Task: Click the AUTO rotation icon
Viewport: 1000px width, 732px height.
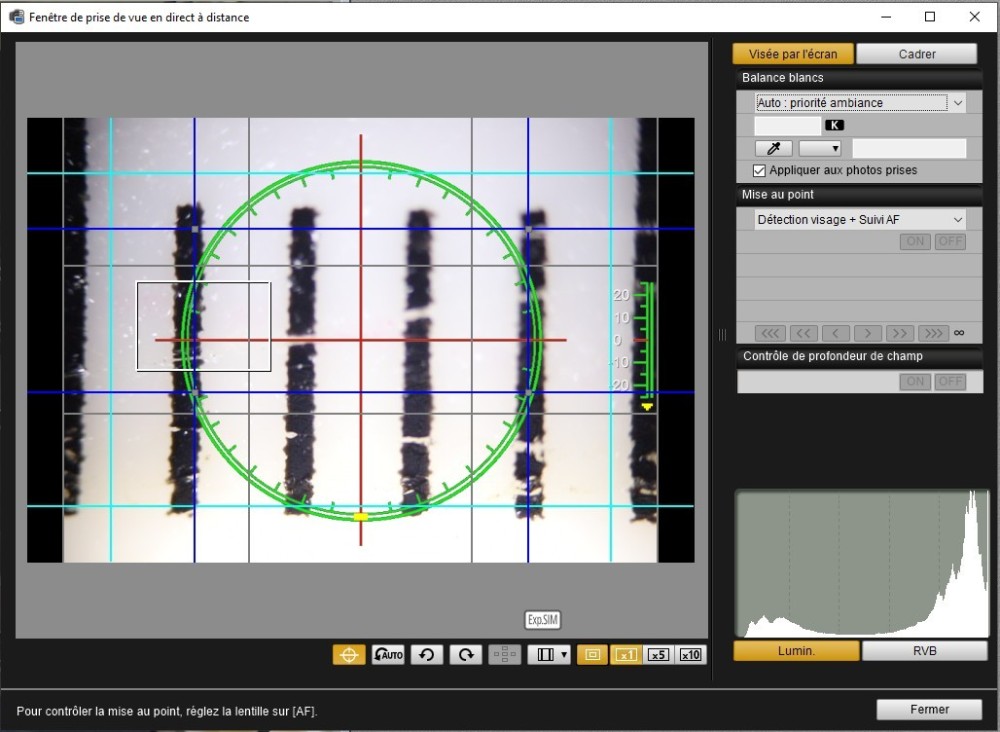Action: tap(388, 655)
